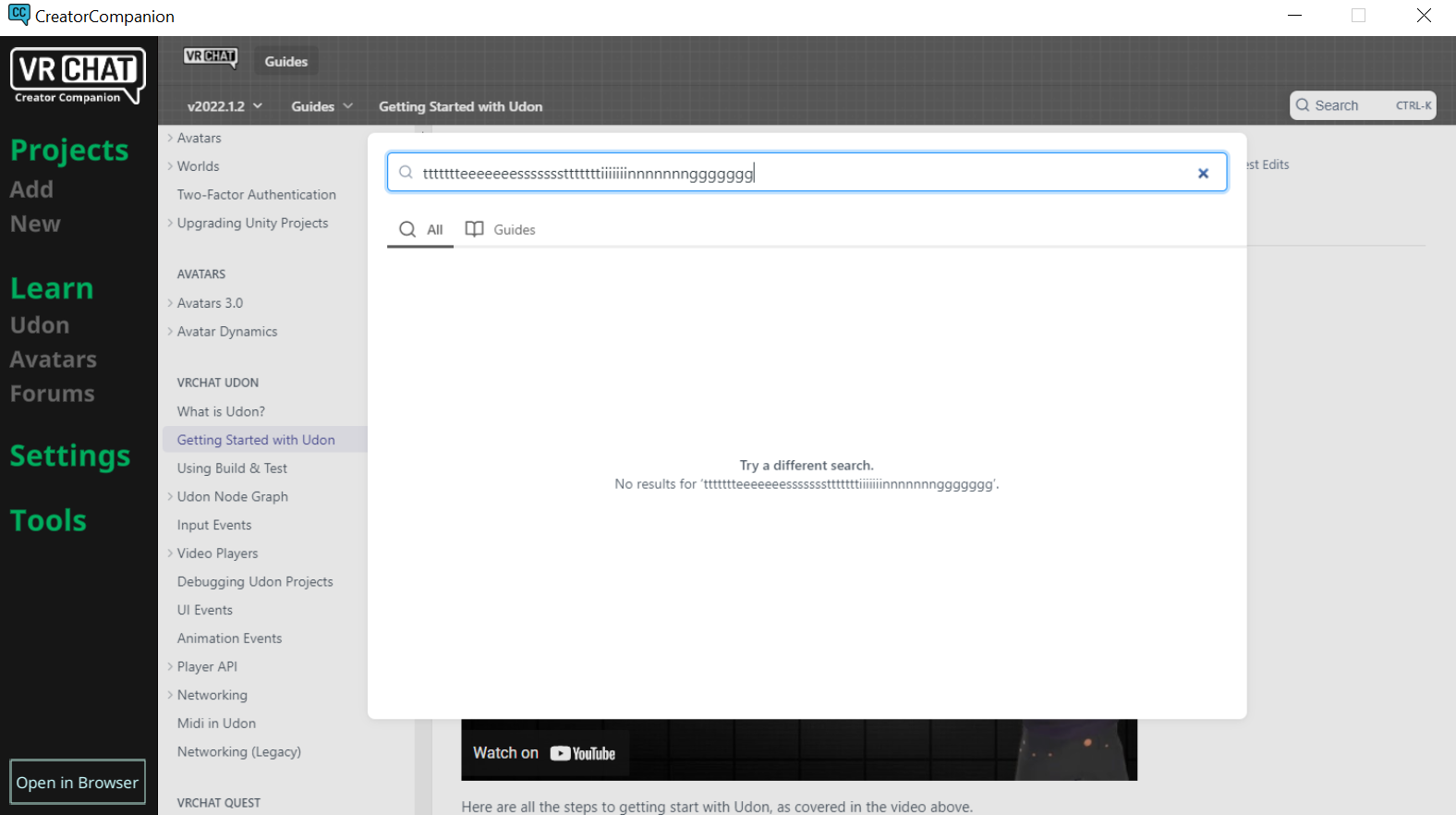Click Add under Projects
Screen dimensions: 1456x815
click(31, 189)
